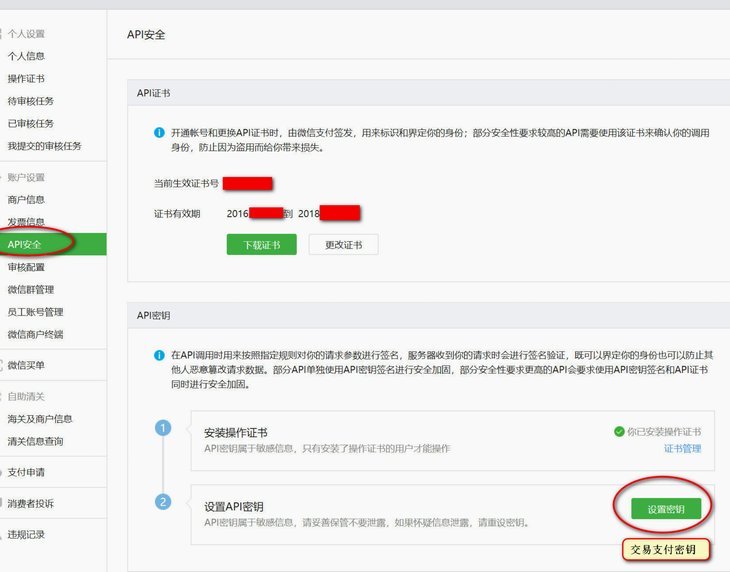Viewport: 730px width, 572px height.
Task: Open 员工账号管理
Action: point(35,312)
